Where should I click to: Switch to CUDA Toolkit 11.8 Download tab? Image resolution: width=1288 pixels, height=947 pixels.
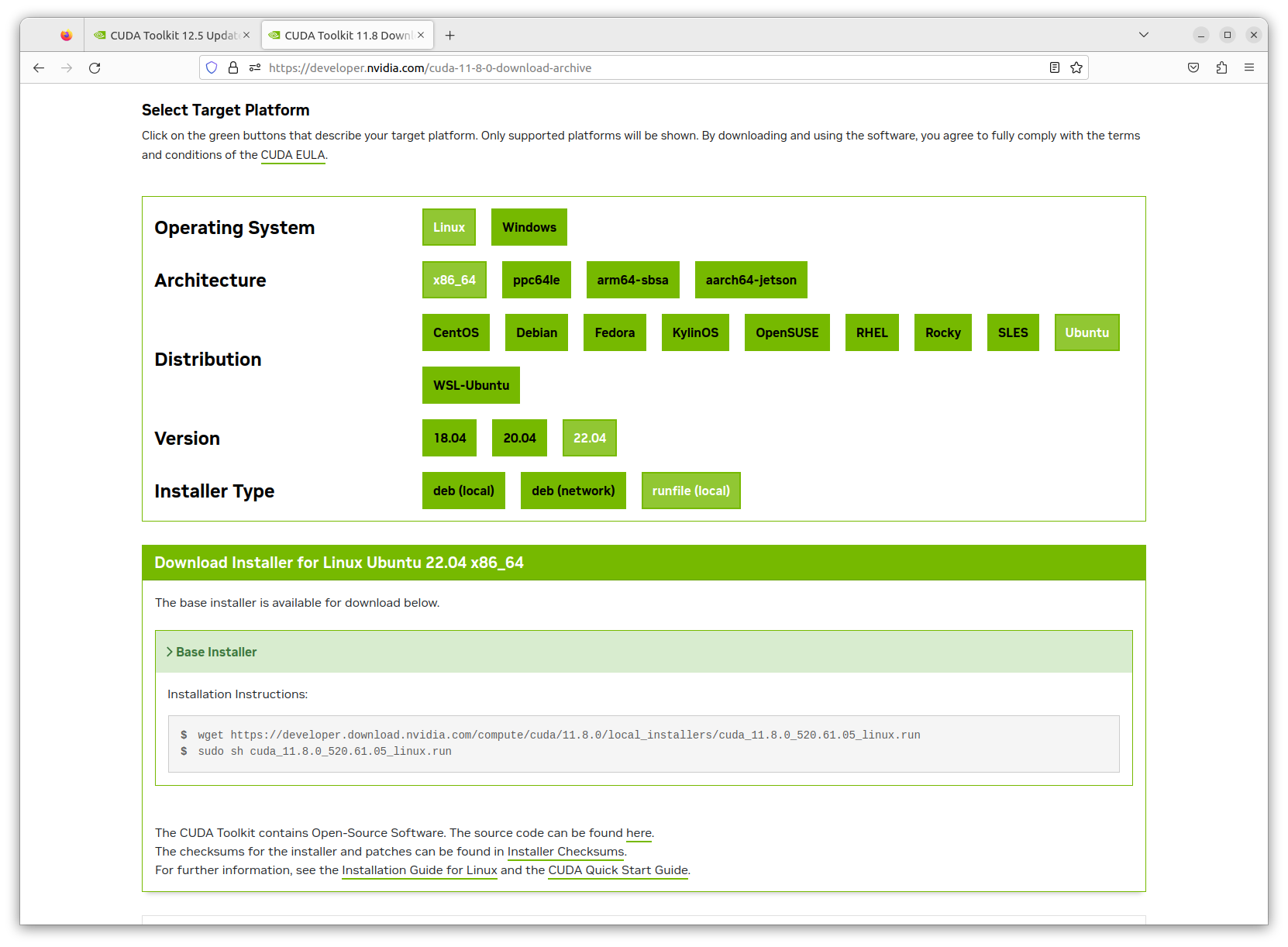[347, 36]
